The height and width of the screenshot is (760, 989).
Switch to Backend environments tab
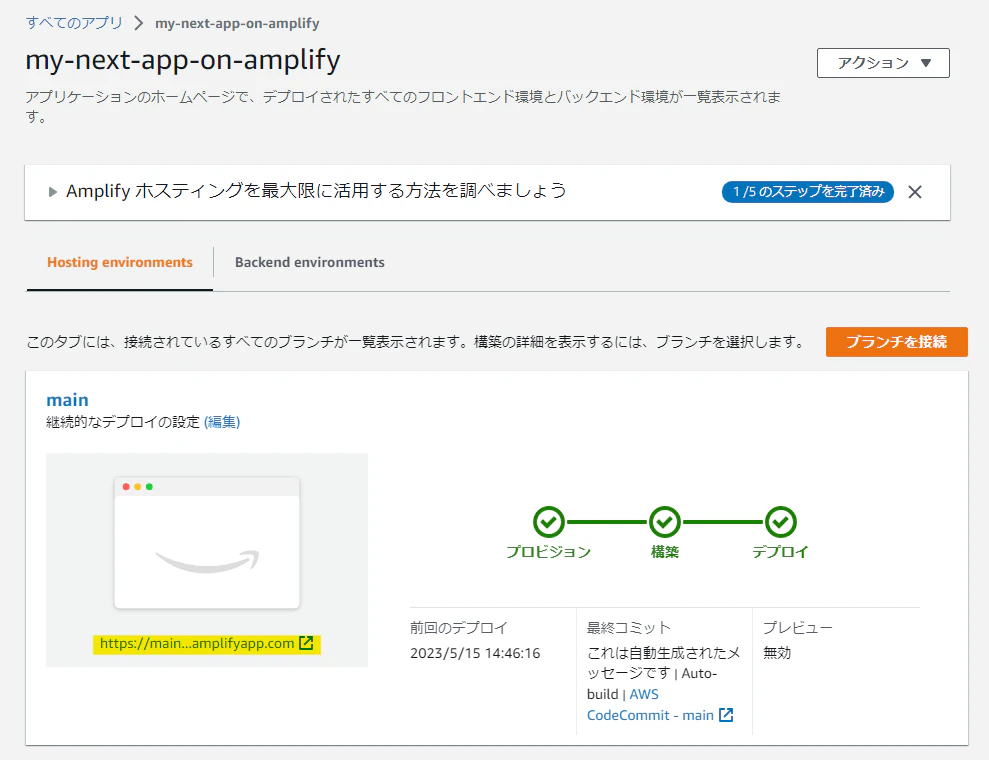click(310, 262)
